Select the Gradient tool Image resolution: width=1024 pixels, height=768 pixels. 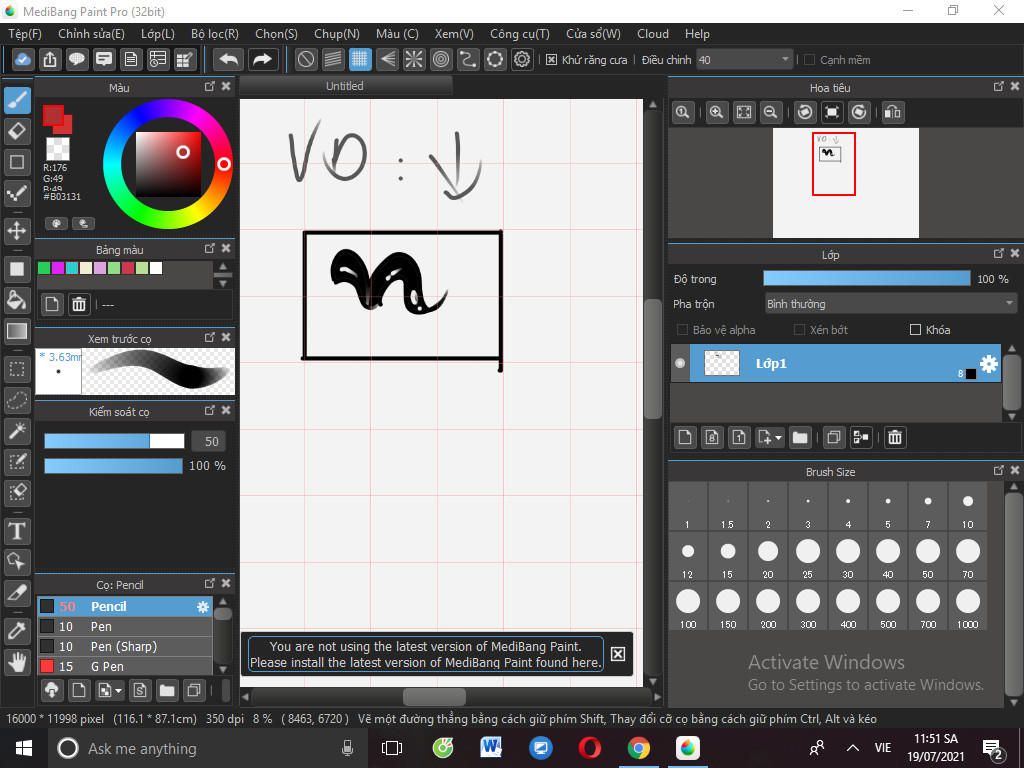tap(17, 331)
